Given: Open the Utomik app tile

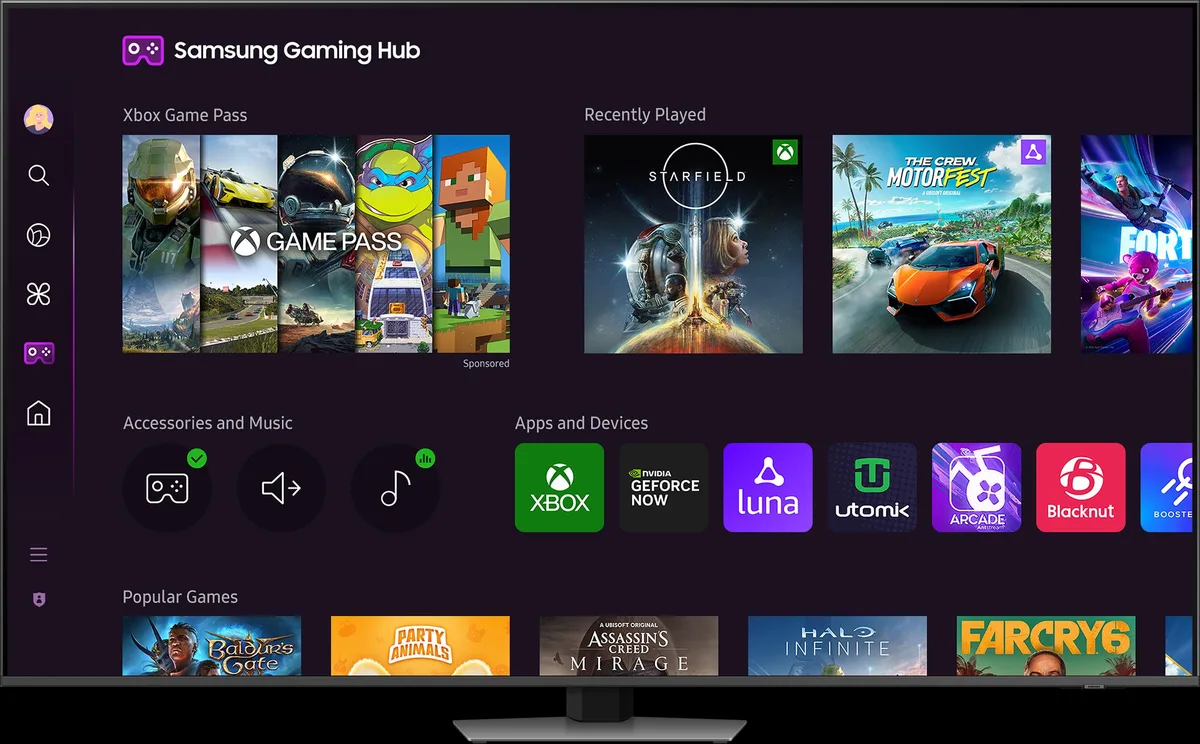Looking at the screenshot, I should click(x=872, y=488).
